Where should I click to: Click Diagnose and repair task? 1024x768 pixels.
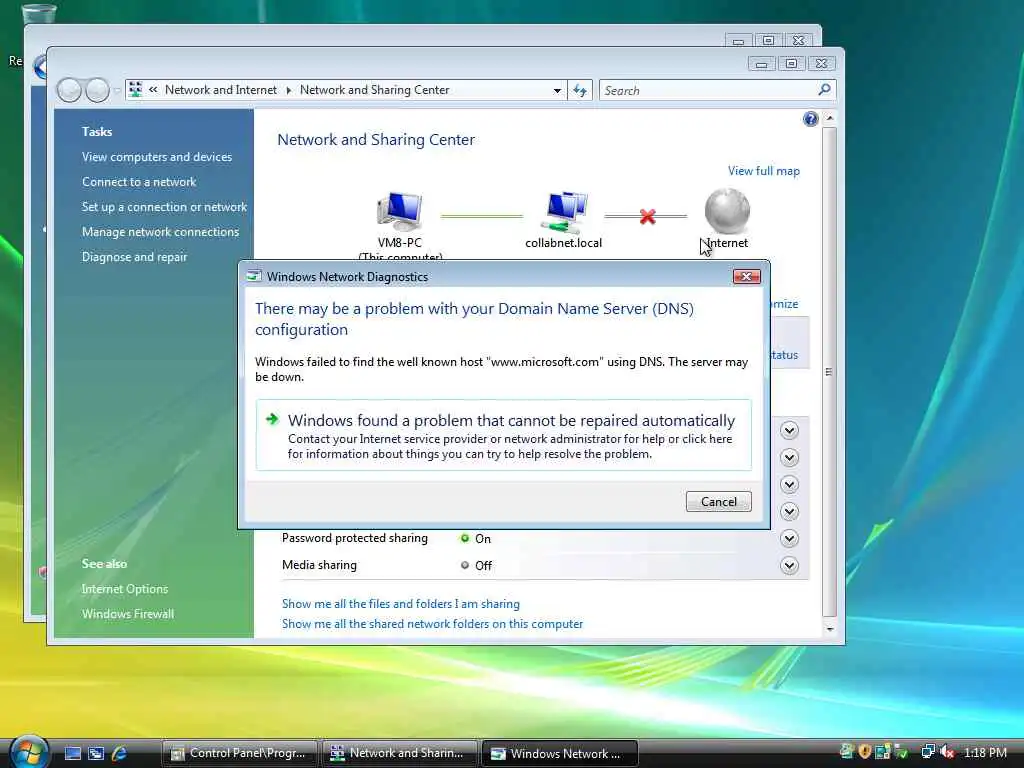coord(135,257)
